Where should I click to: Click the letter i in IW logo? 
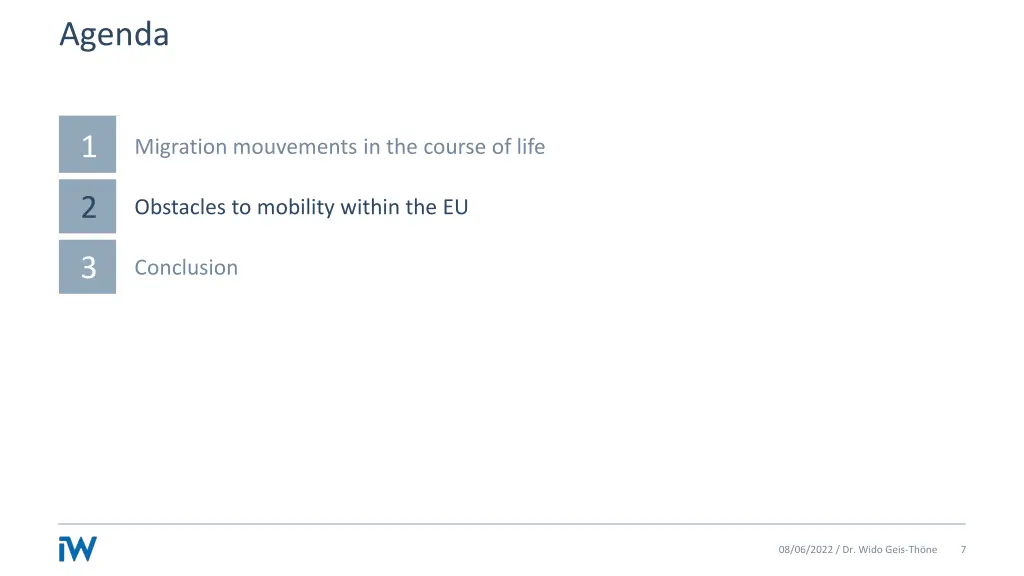click(63, 549)
